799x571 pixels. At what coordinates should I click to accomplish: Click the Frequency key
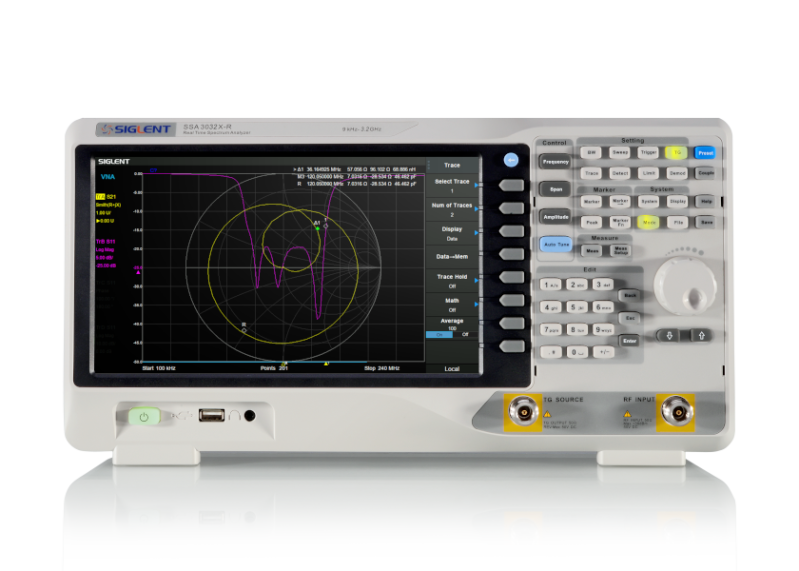[x=555, y=162]
